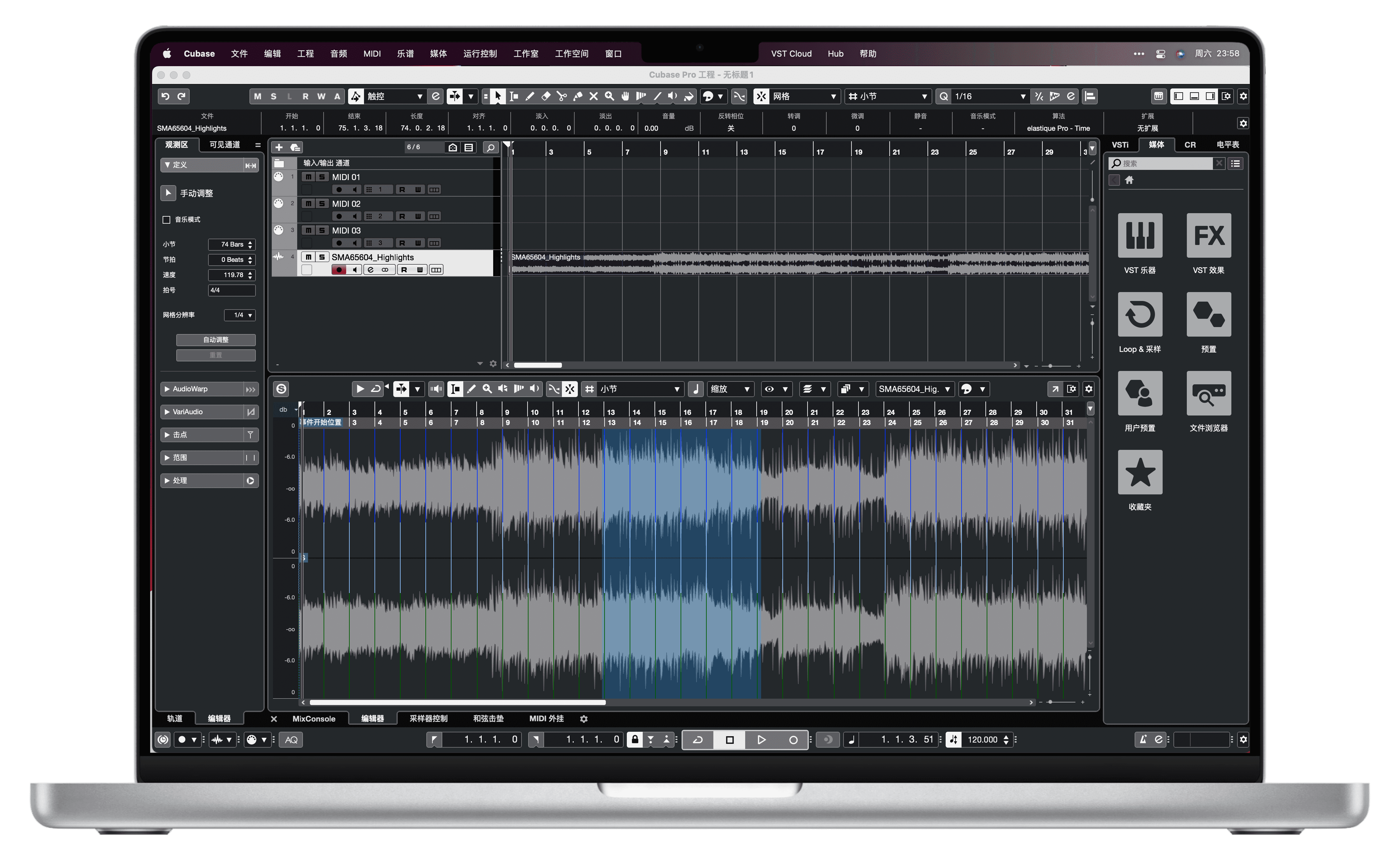1400x859 pixels.
Task: Click the redo arrow in the project toolbar
Action: click(x=181, y=97)
